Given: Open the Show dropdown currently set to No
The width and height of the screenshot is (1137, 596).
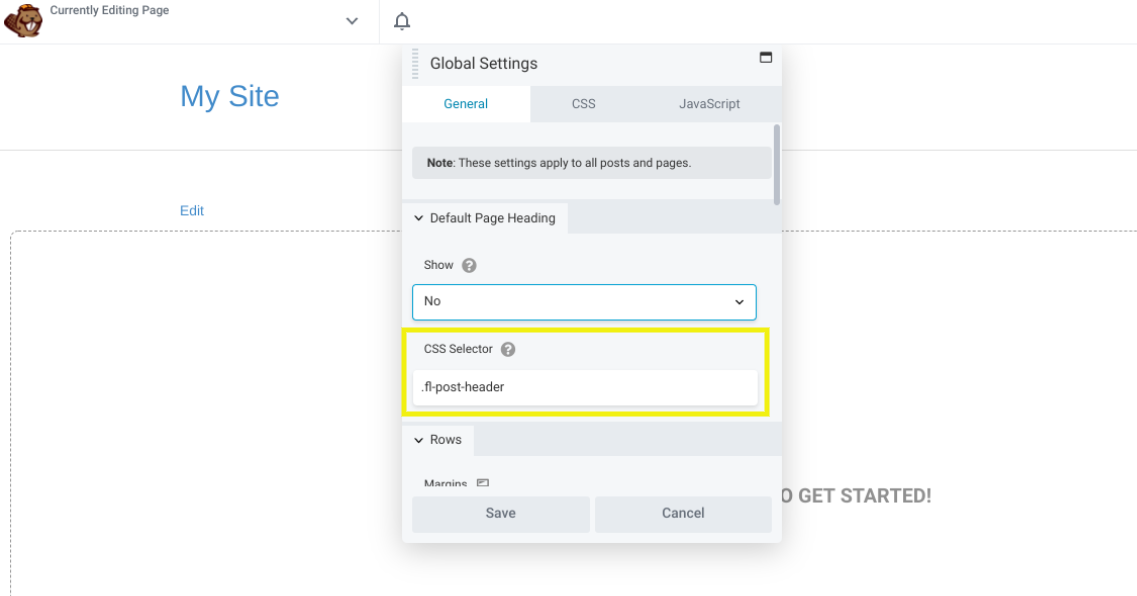Looking at the screenshot, I should [584, 302].
